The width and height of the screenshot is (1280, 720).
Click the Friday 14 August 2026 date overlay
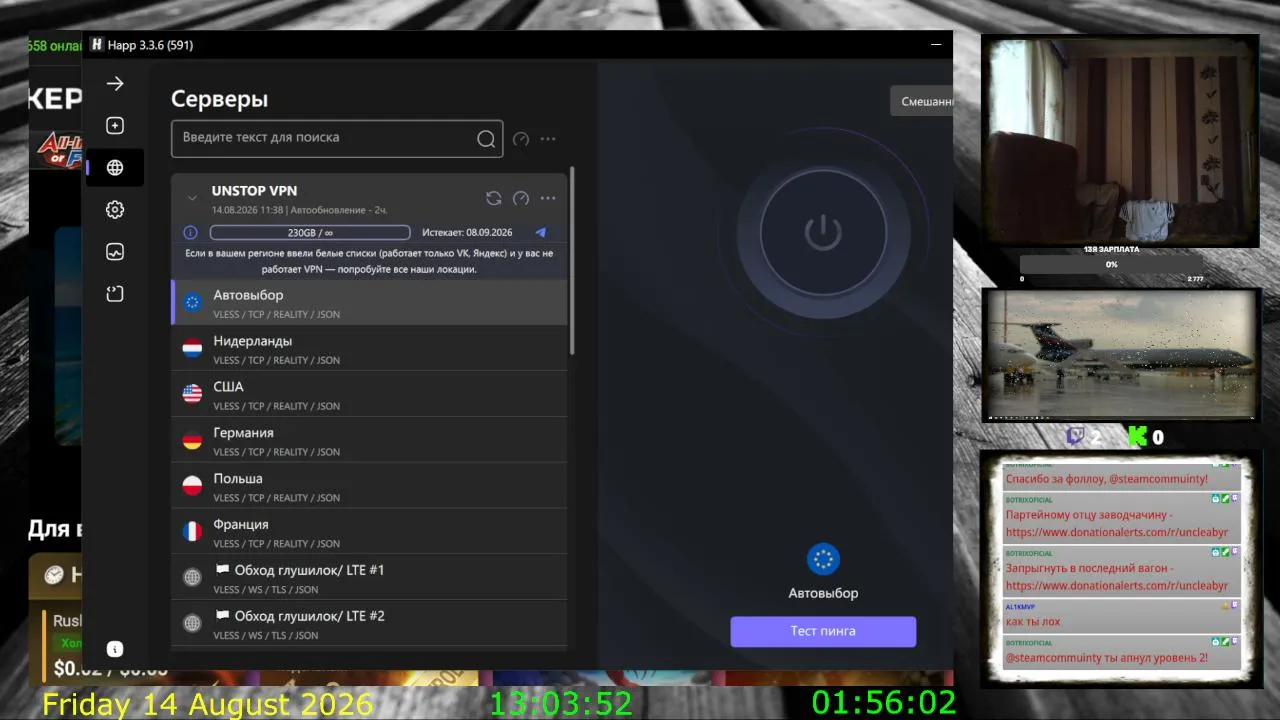(208, 704)
